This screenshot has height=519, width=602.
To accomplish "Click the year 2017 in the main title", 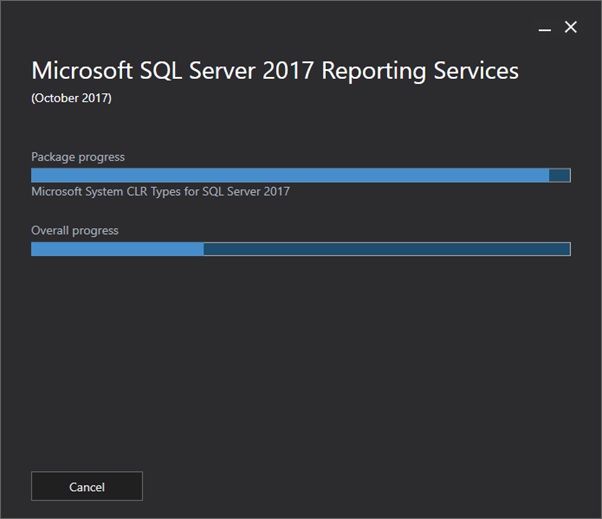I will [288, 71].
